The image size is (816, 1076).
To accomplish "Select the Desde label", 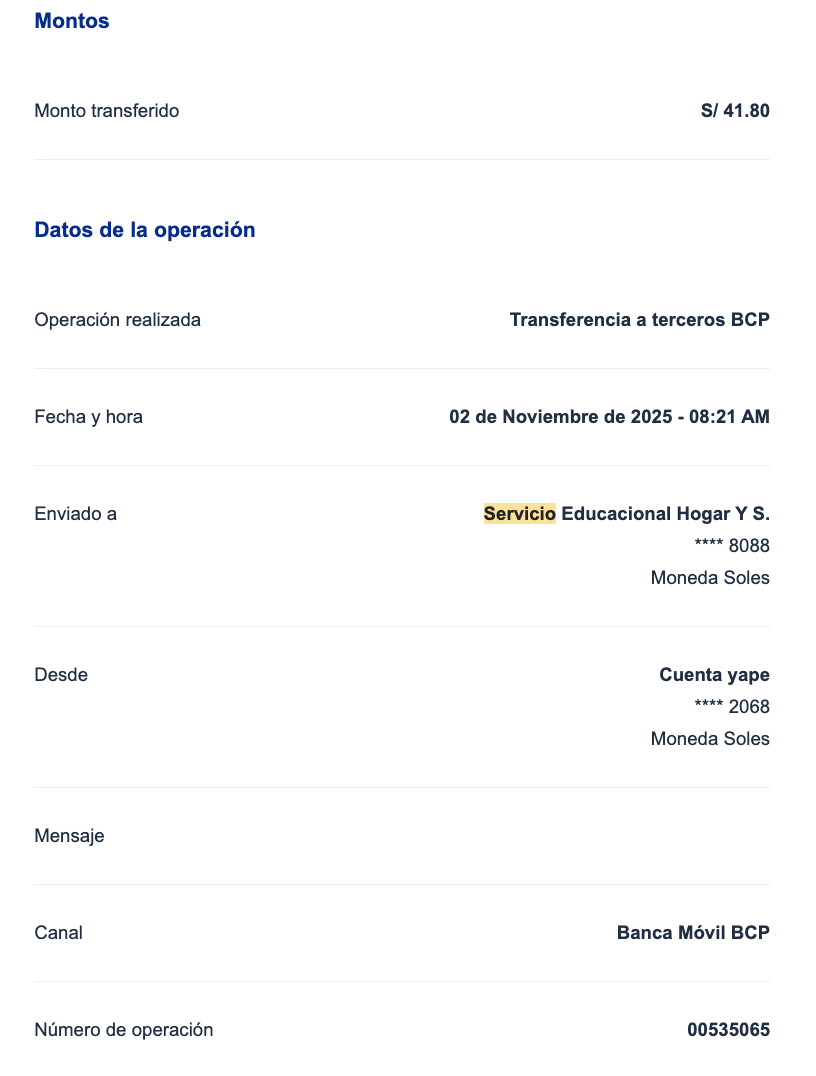I will [61, 675].
